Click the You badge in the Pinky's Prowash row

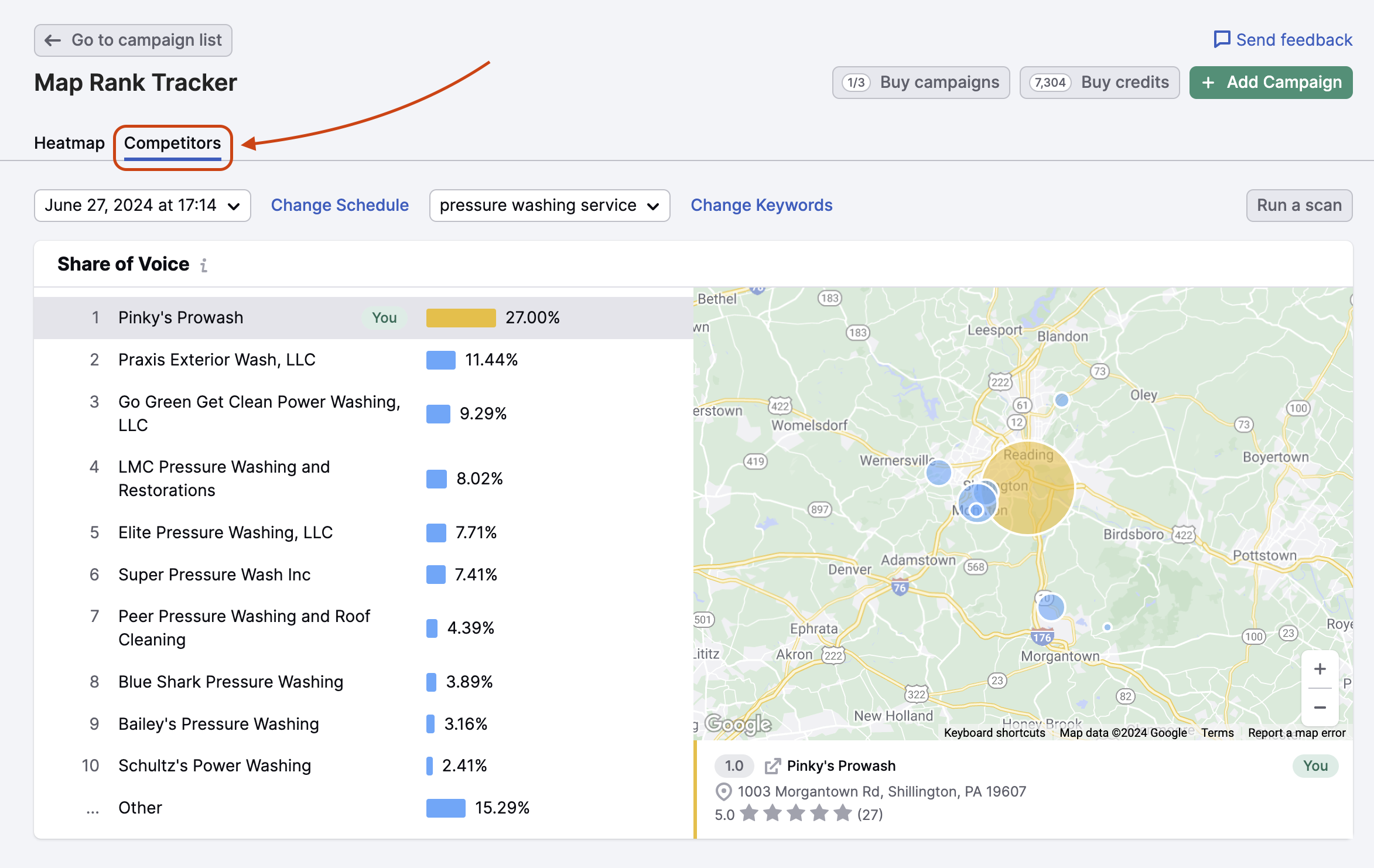(x=384, y=318)
